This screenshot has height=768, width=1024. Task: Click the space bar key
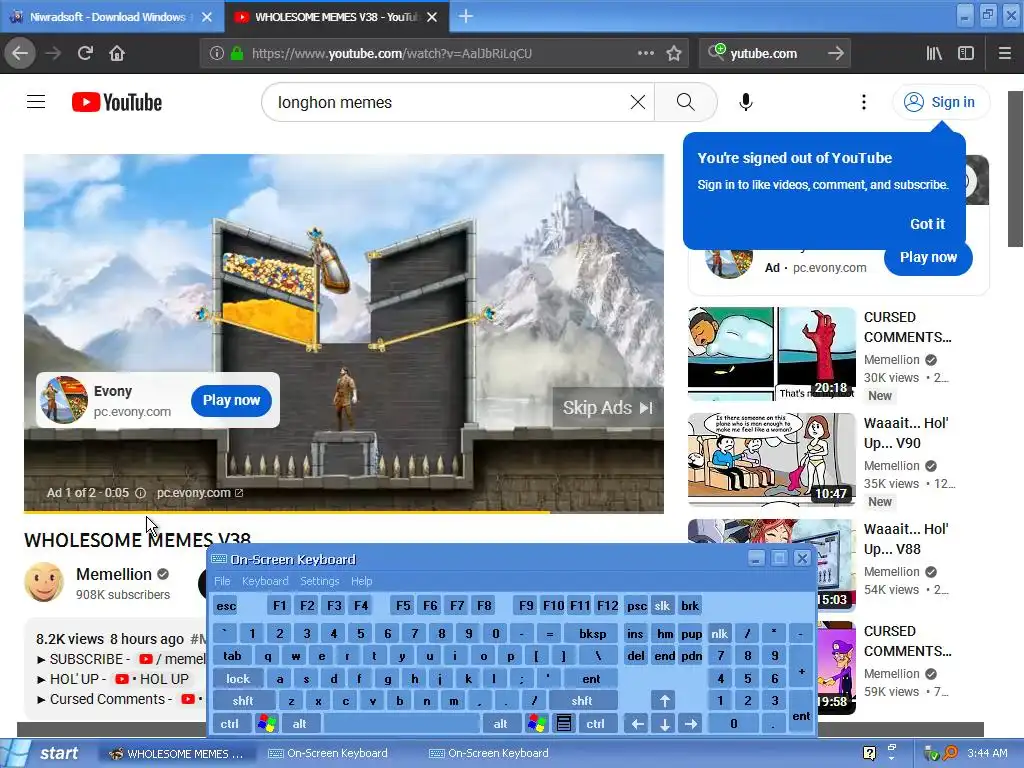point(402,724)
